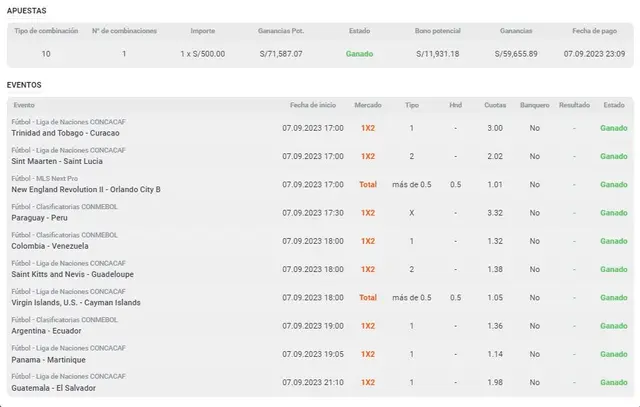Sort by the Cuotas column header
Screen dimensions: 640x407
coord(494,105)
